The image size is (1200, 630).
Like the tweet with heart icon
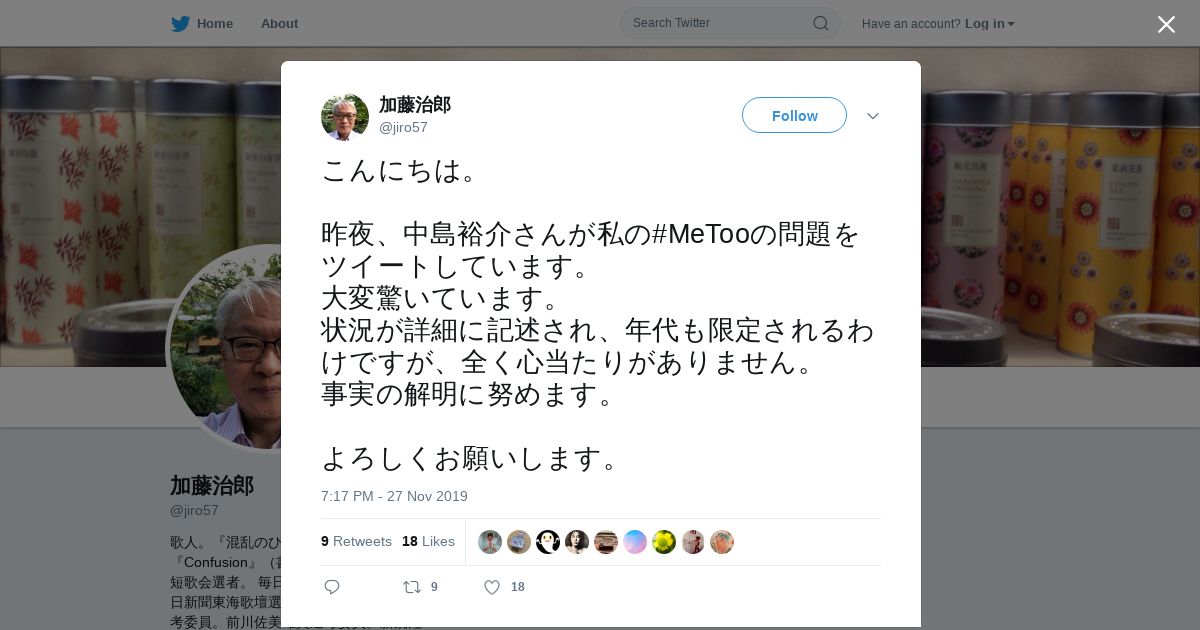[492, 587]
